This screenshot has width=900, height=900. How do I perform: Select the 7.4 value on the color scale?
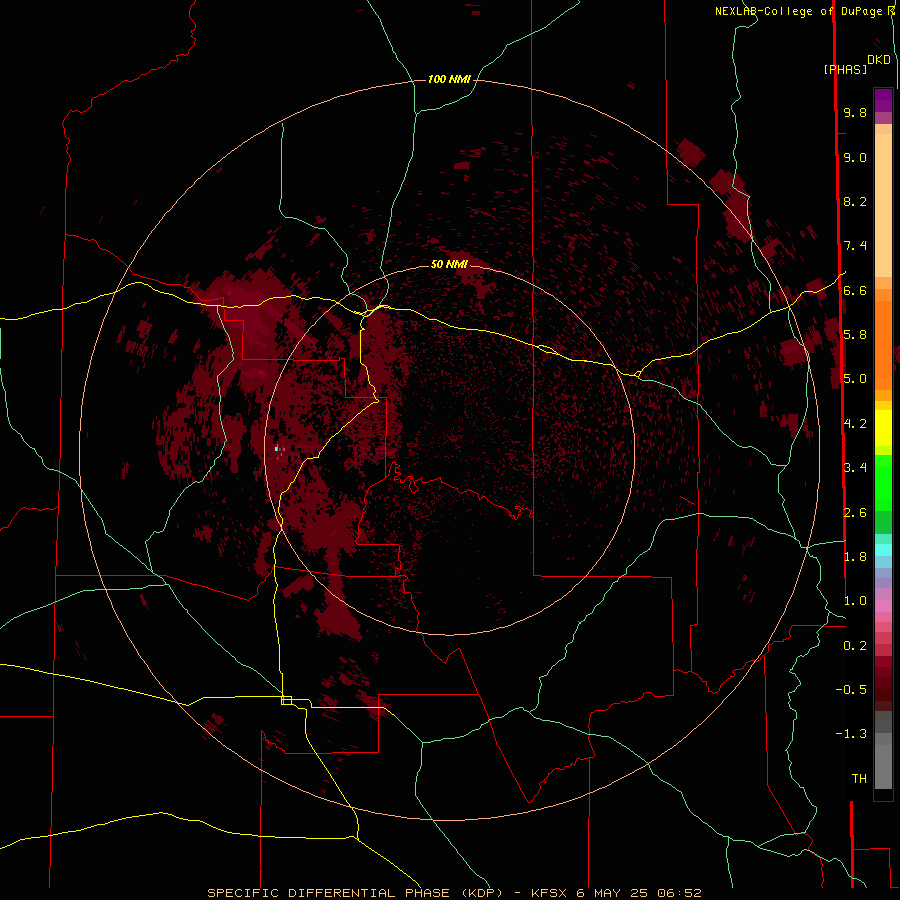(855, 246)
